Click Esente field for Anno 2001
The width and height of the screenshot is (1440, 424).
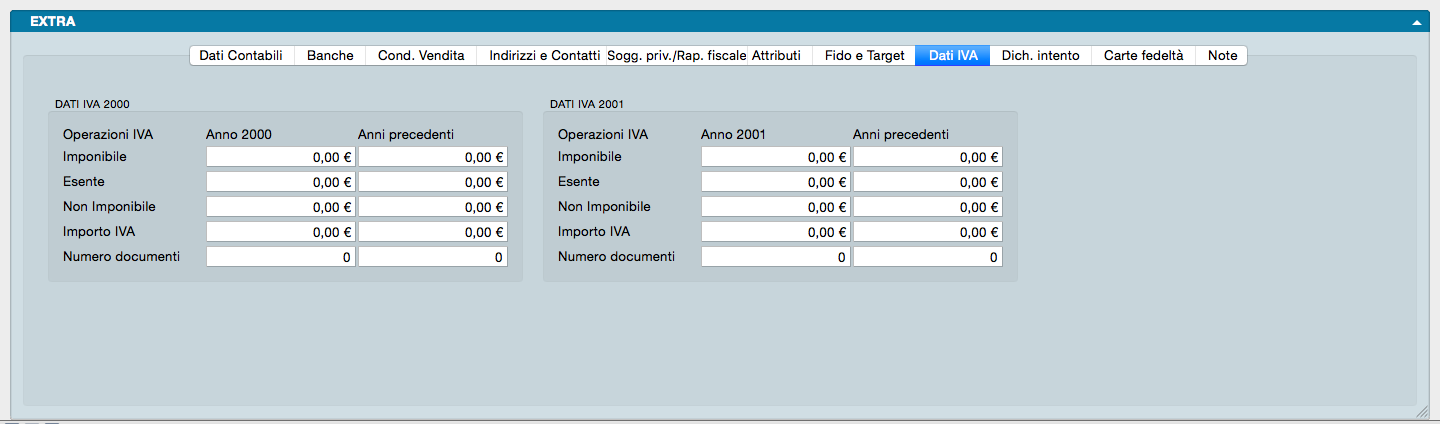(776, 182)
